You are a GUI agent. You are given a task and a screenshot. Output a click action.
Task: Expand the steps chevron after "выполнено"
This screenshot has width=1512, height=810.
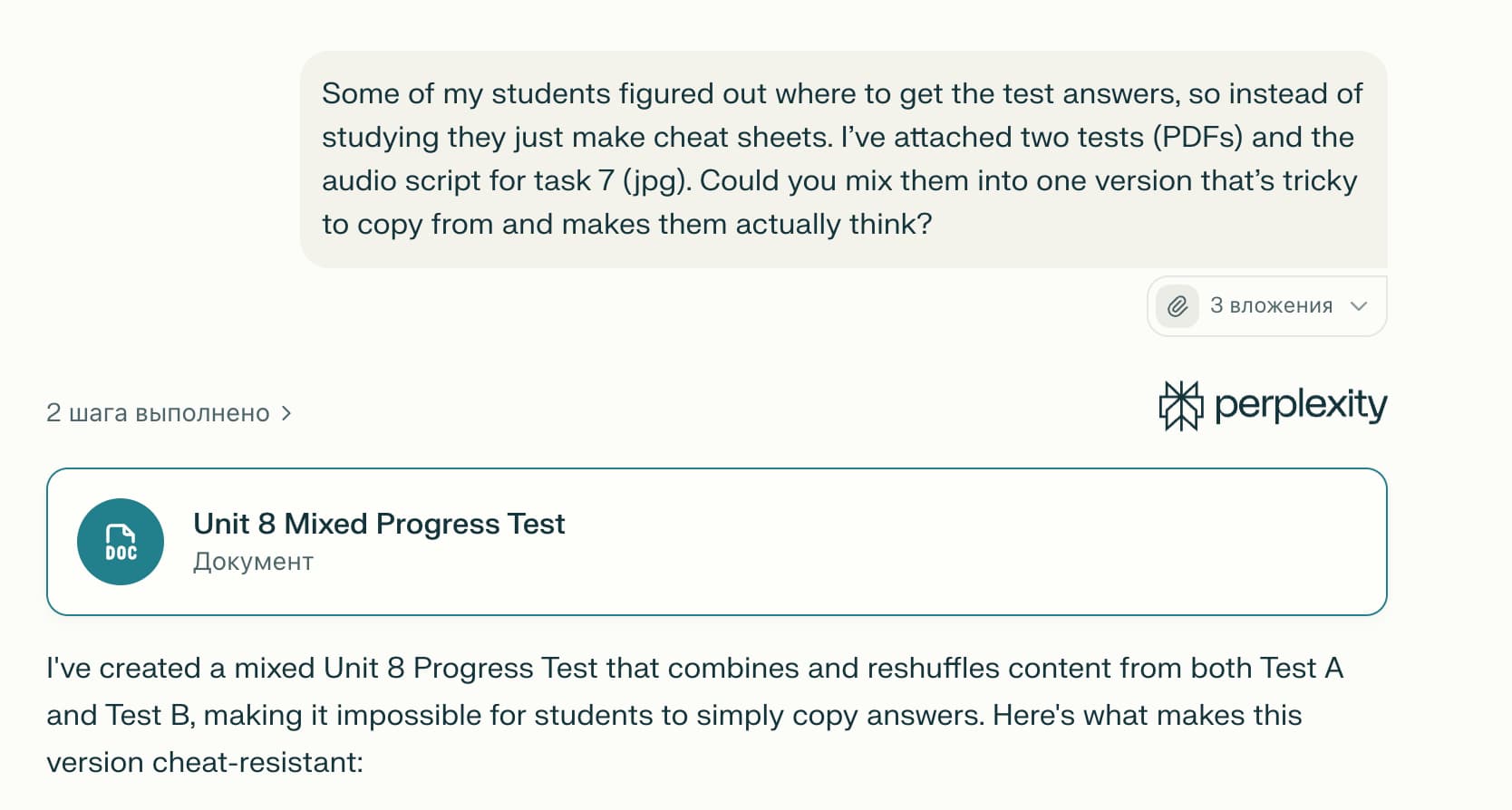point(286,413)
